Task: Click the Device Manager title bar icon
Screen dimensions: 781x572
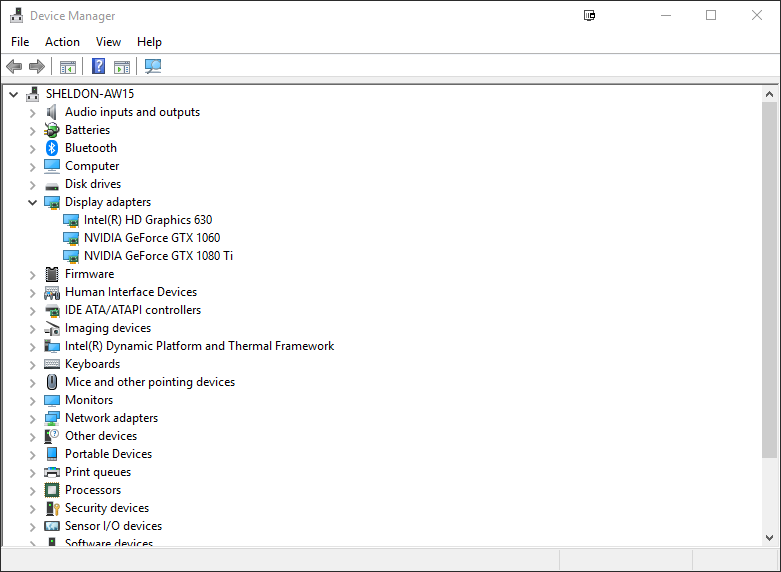Action: (16, 15)
